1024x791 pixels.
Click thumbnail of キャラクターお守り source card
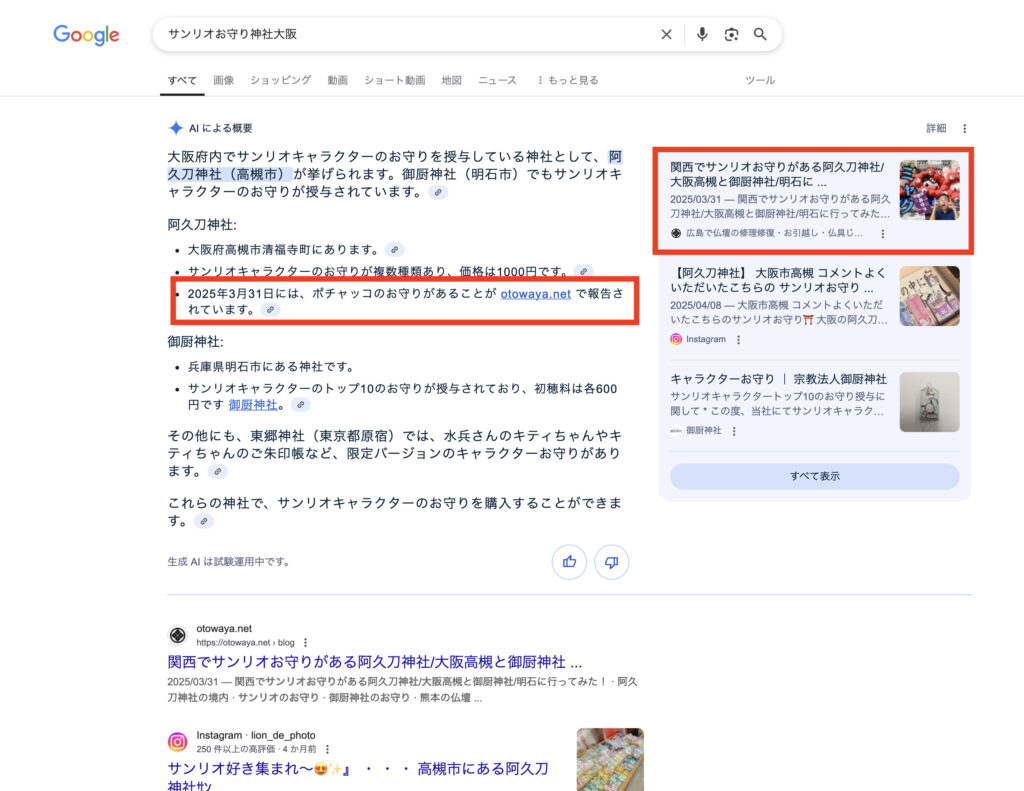(929, 402)
